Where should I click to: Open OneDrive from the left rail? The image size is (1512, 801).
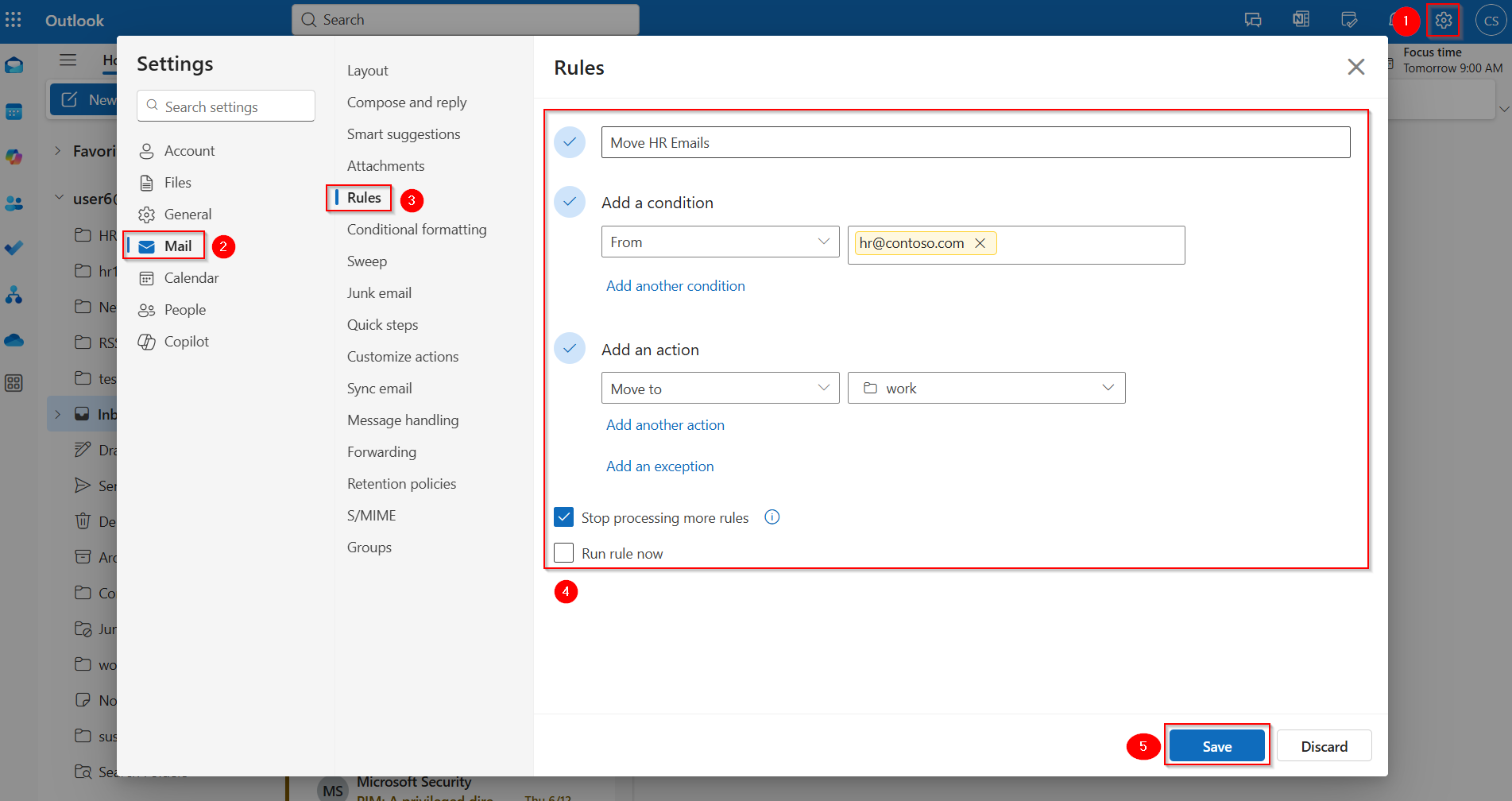(x=14, y=340)
